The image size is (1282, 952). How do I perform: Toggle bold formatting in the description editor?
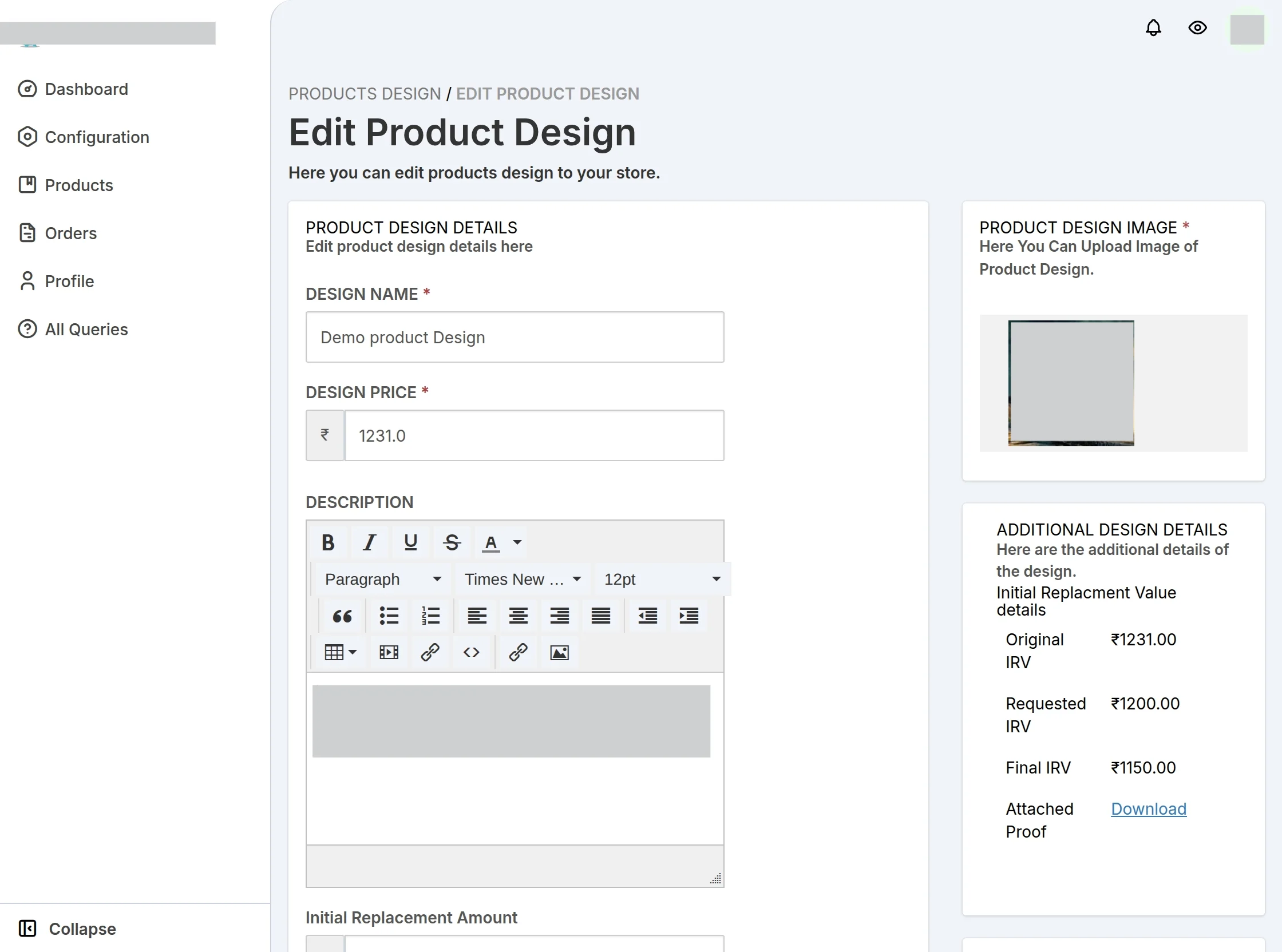tap(328, 542)
